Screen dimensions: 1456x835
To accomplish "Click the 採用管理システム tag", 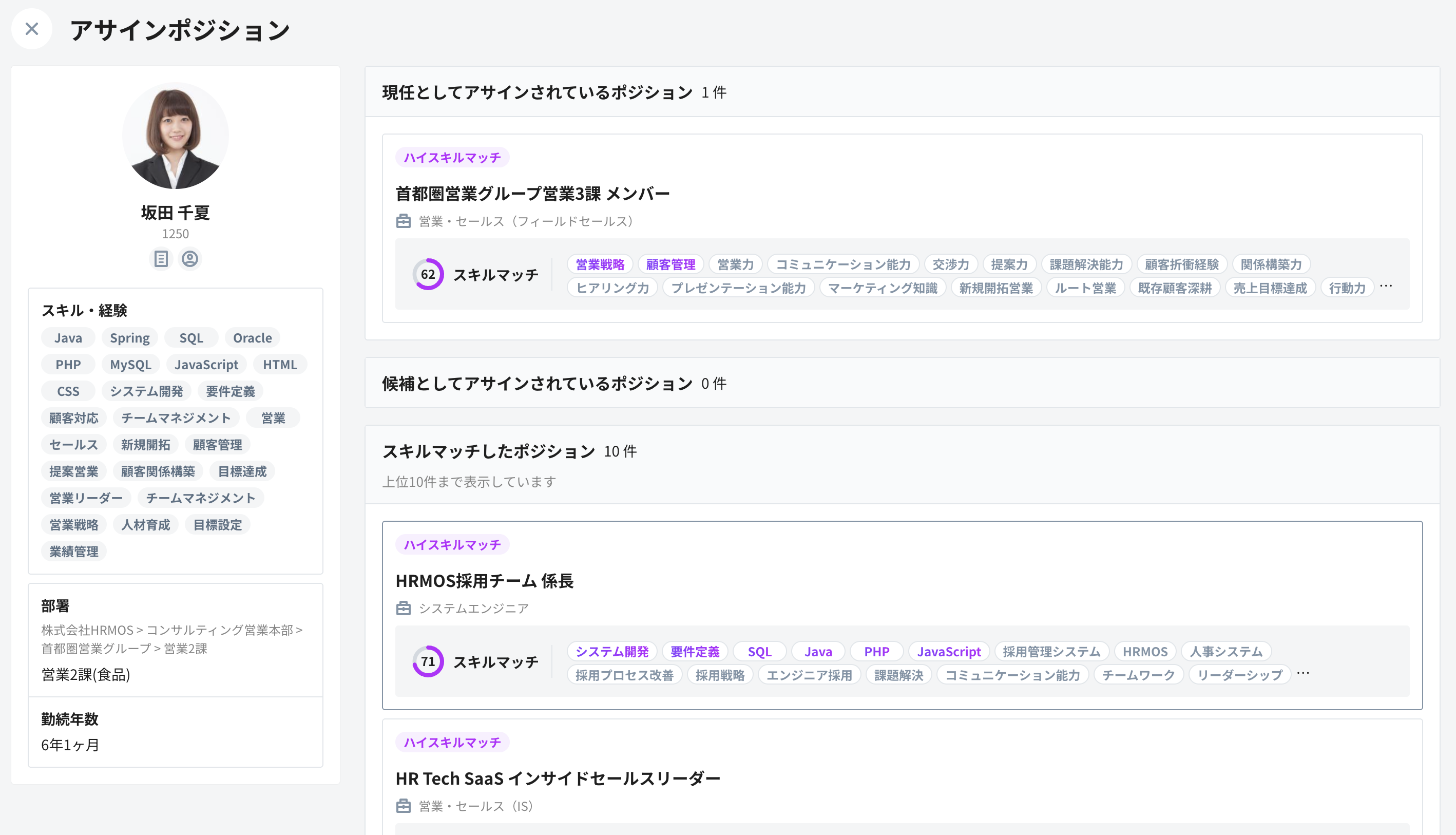I will (1052, 652).
